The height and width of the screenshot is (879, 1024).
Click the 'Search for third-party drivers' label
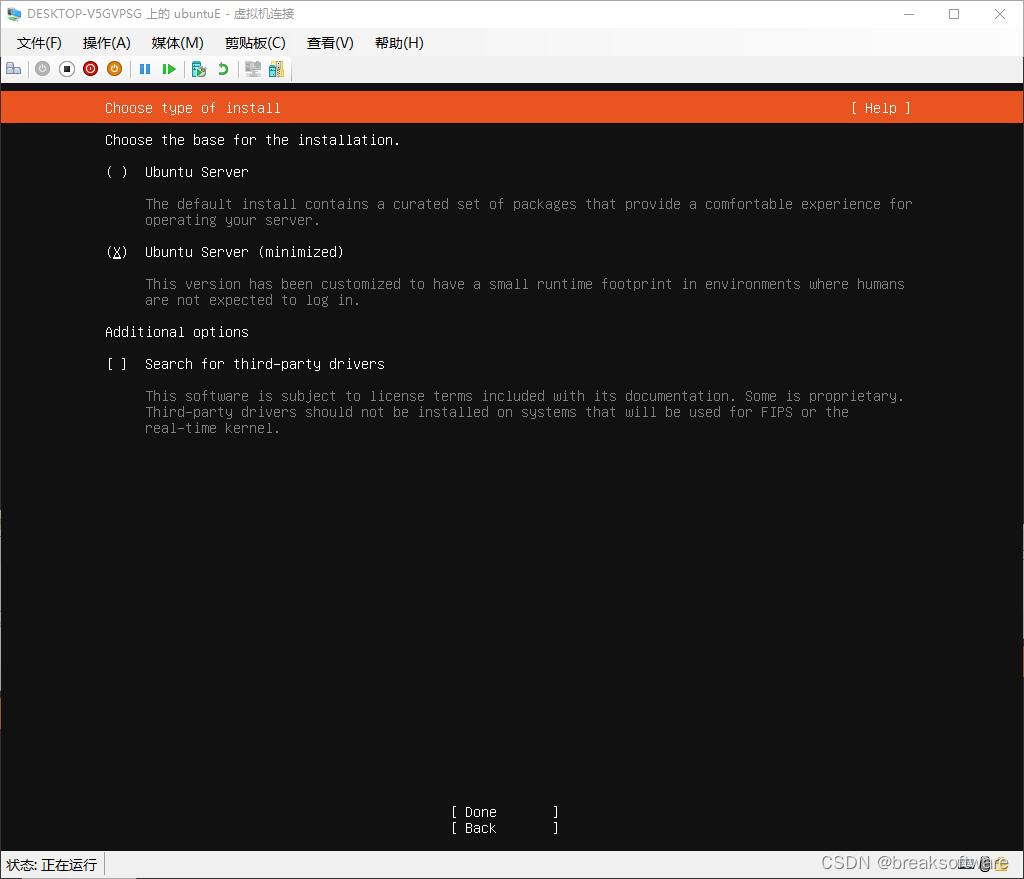pos(264,364)
